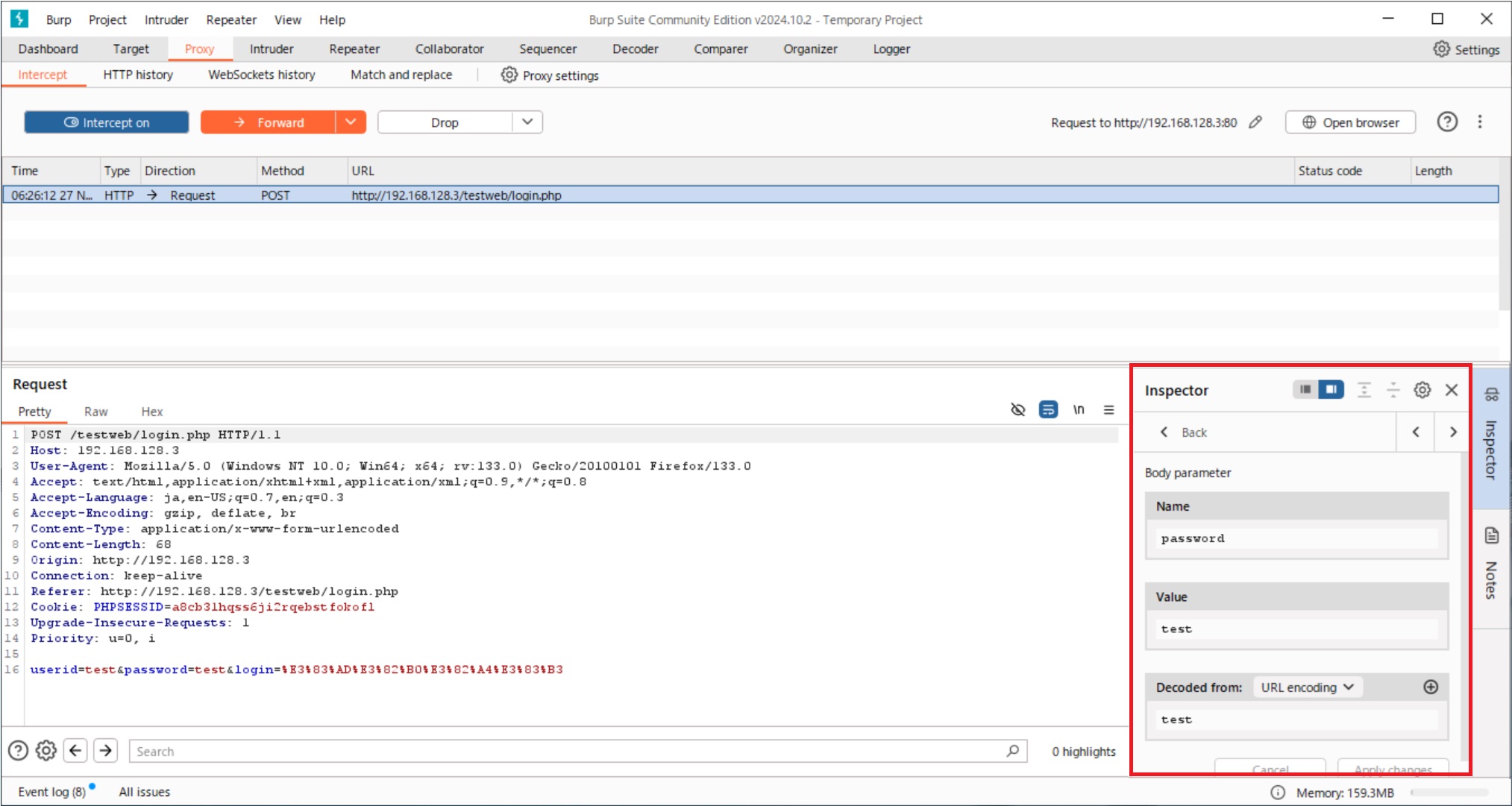Open the Match and replace sub-tab
Viewport: 1512px width, 806px height.
[x=401, y=75]
